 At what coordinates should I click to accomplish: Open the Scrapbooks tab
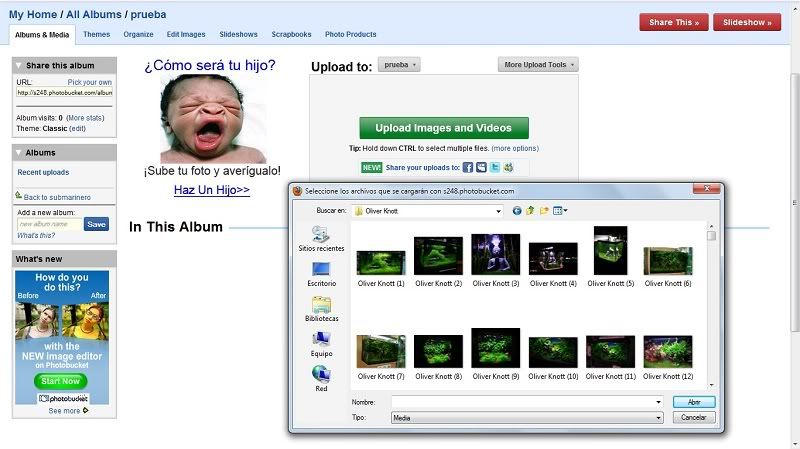click(x=291, y=34)
